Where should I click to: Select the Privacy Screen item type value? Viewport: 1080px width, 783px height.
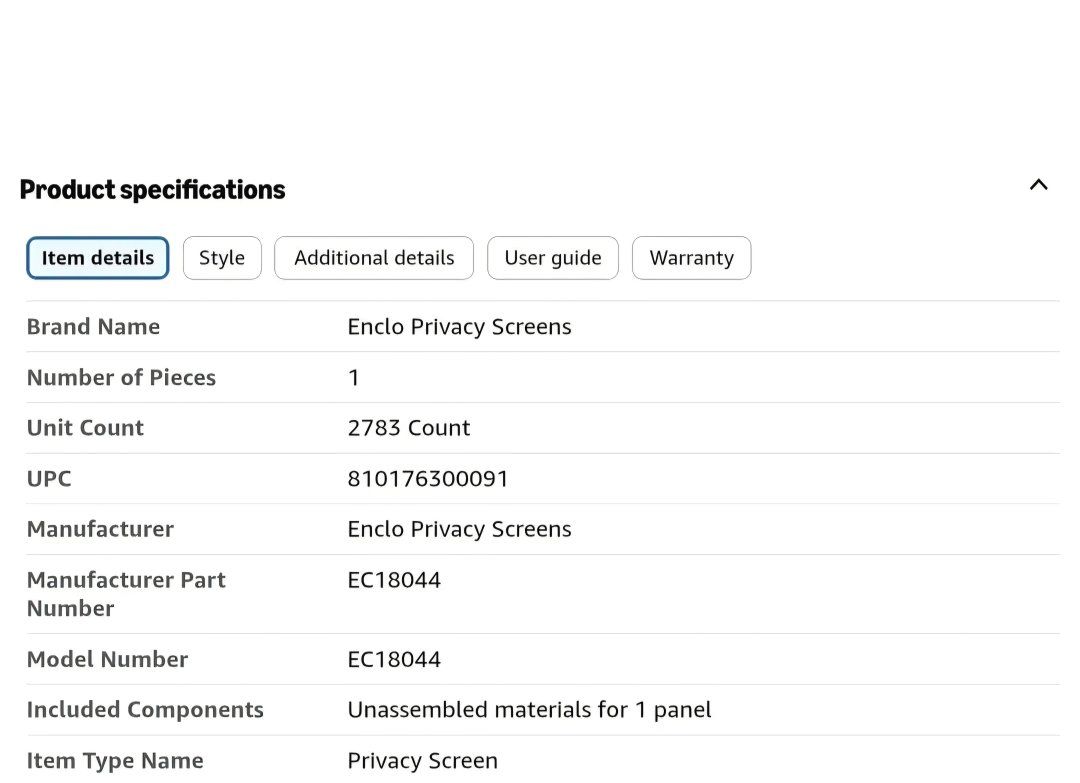pyautogui.click(x=422, y=761)
